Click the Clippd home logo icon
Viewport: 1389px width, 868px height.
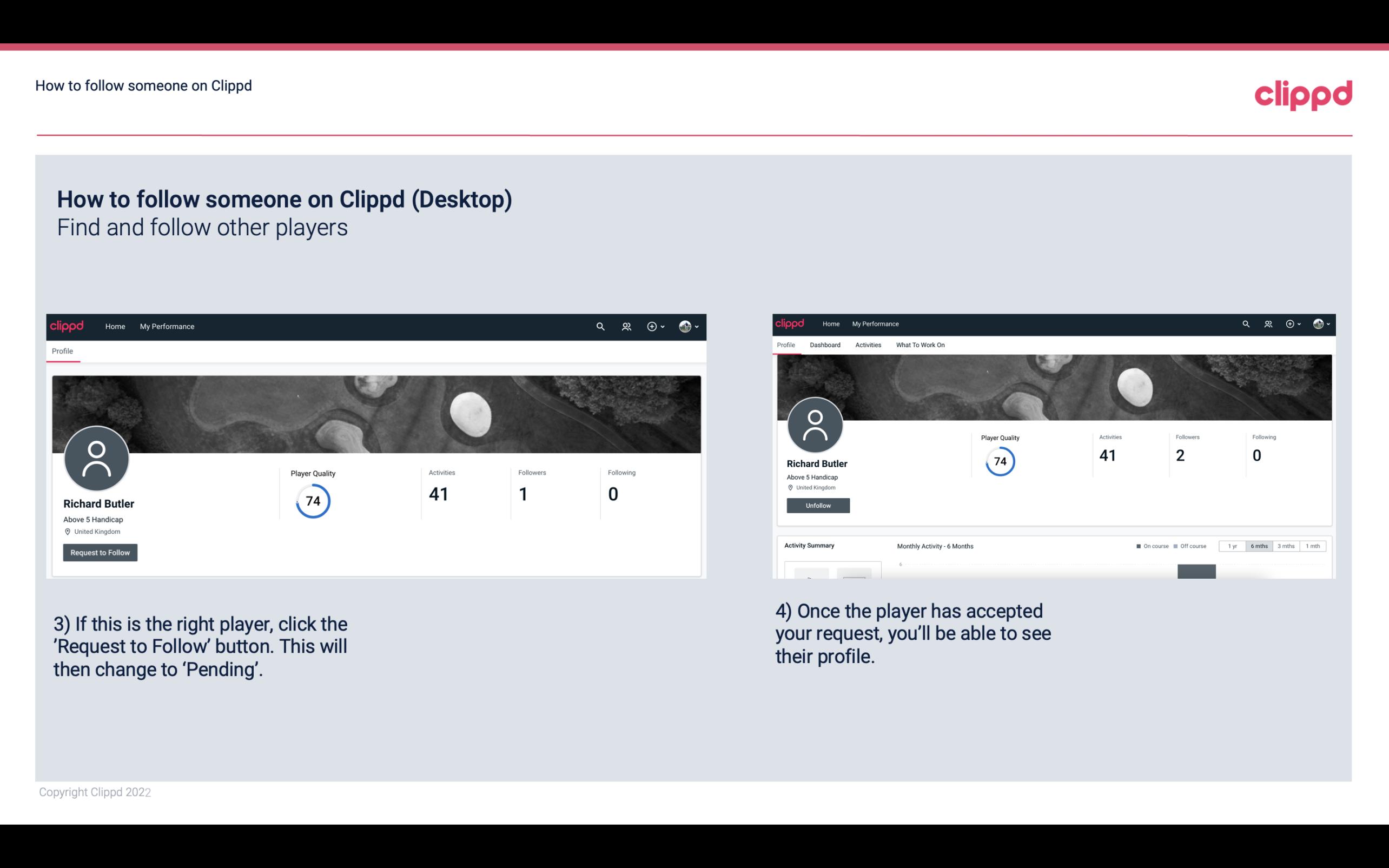(67, 326)
